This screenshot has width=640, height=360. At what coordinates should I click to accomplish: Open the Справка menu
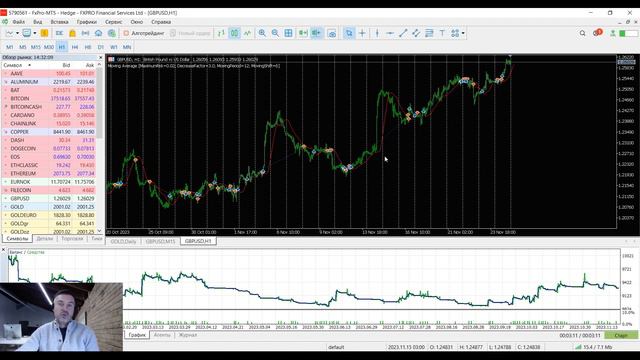(161, 22)
